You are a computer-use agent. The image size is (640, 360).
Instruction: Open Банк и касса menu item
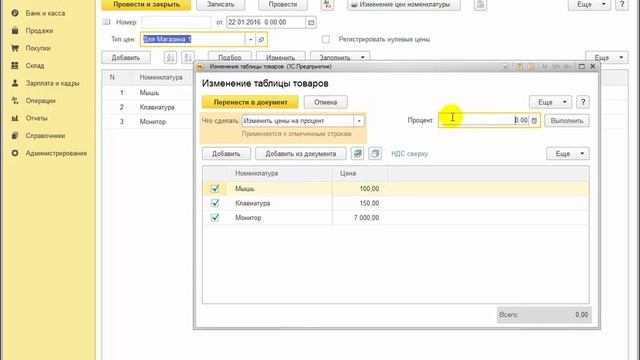click(45, 13)
